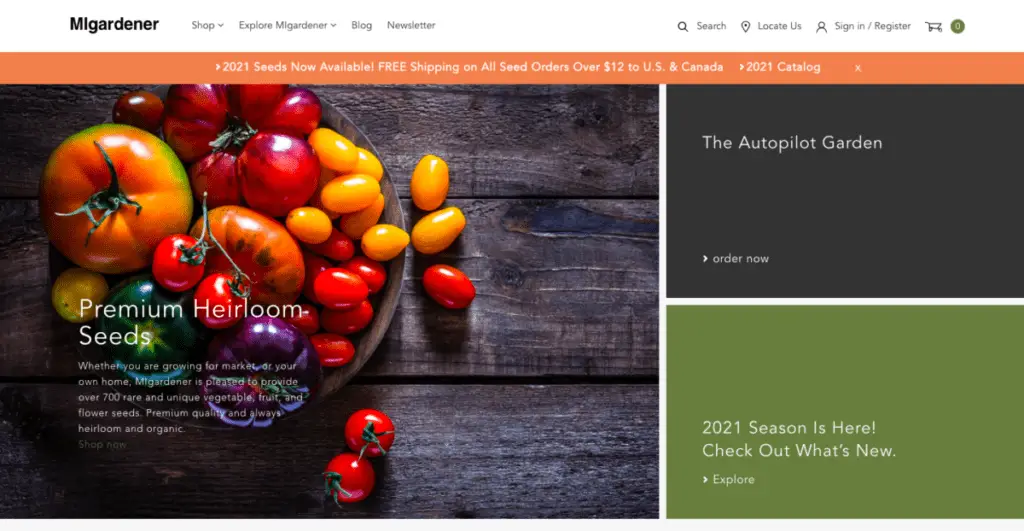Click the '2021 Season Is Here!' heading
1024x531 pixels.
click(789, 428)
